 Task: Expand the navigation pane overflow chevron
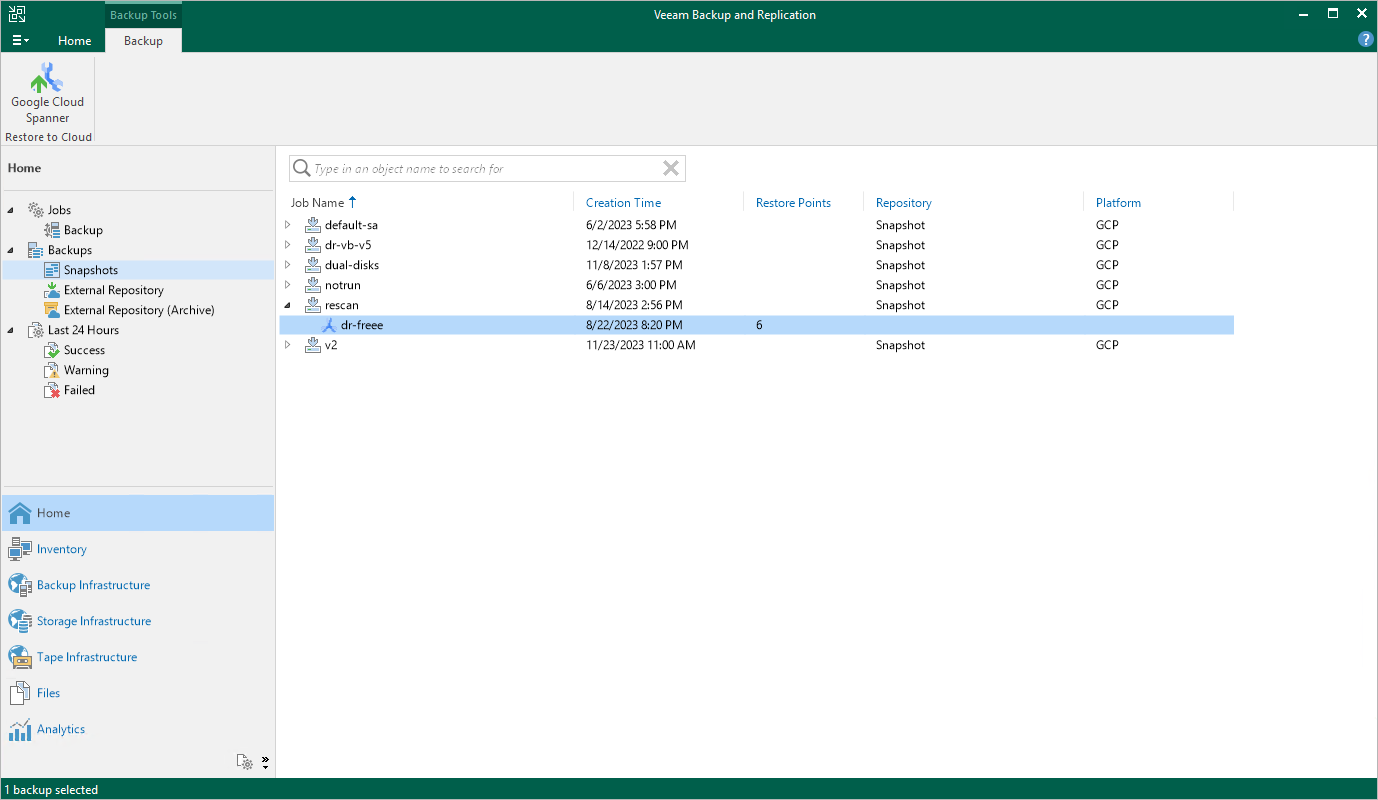click(265, 762)
